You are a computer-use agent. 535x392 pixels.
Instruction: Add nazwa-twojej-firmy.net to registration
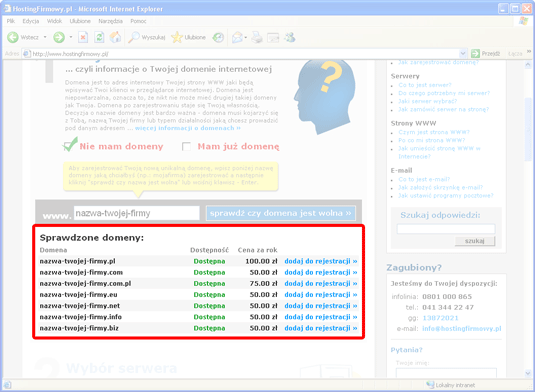coord(321,306)
